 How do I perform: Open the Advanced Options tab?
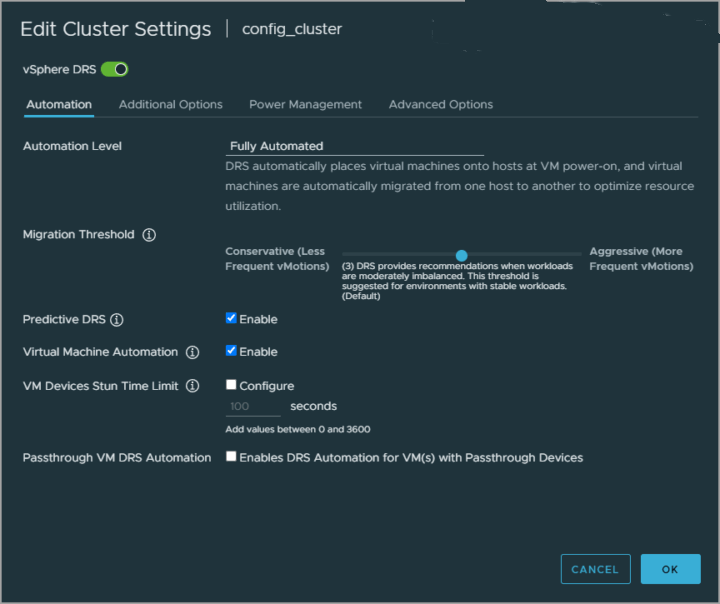441,105
